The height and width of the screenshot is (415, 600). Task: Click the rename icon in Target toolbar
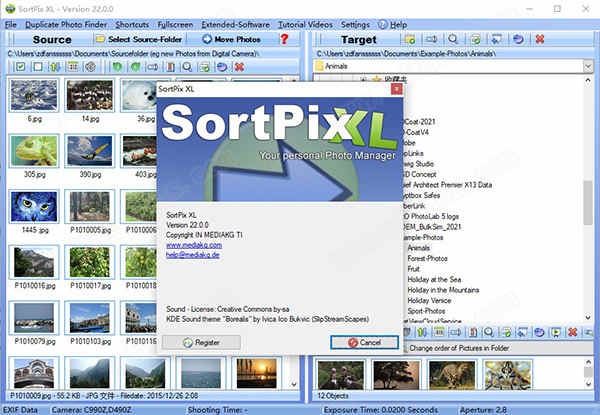(431, 39)
